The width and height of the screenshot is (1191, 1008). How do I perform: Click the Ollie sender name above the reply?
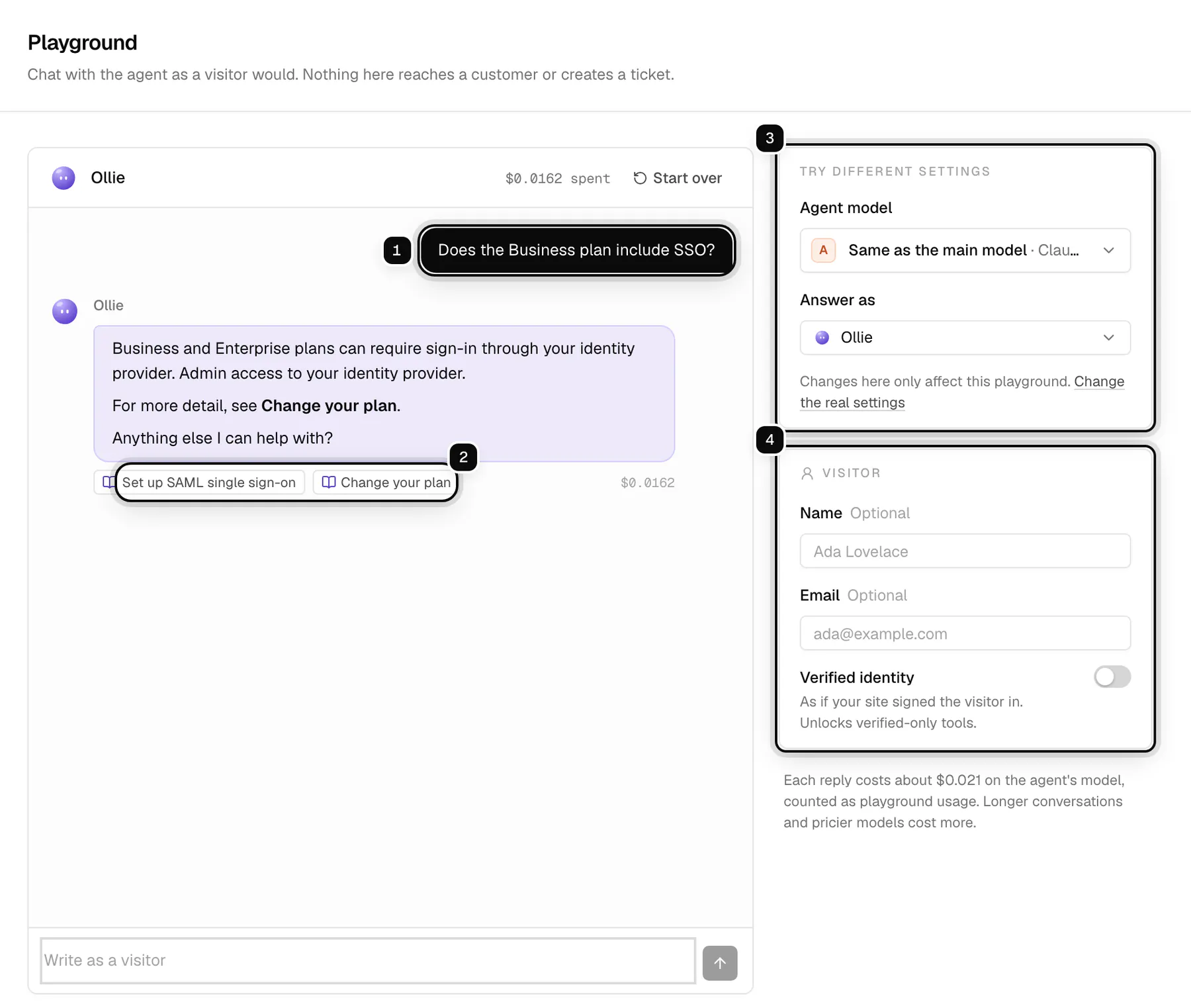click(x=108, y=305)
